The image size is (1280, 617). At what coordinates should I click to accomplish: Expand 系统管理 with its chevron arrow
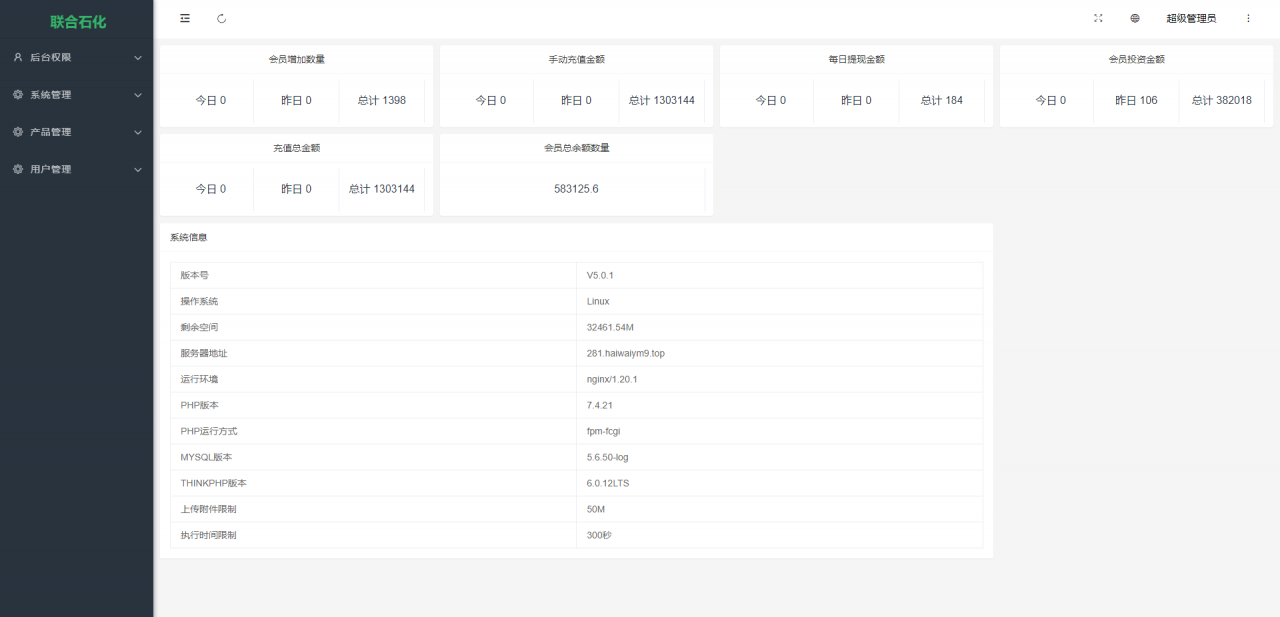(138, 95)
